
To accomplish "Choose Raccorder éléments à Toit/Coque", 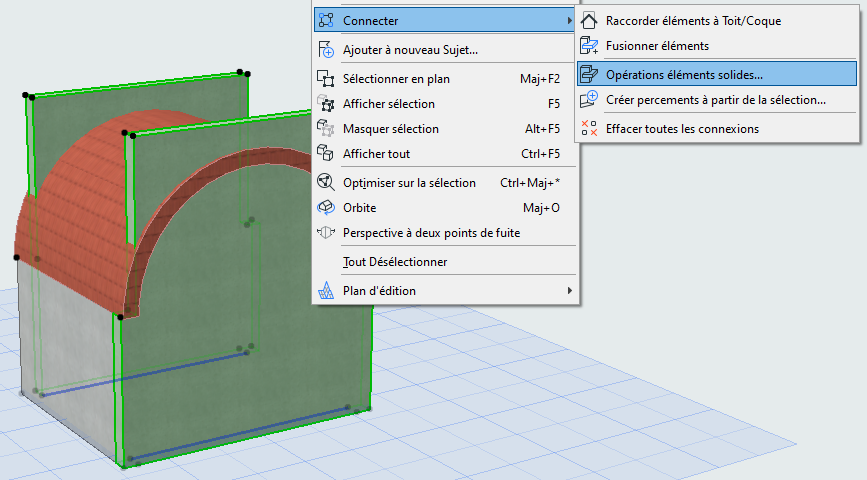I will pyautogui.click(x=693, y=20).
